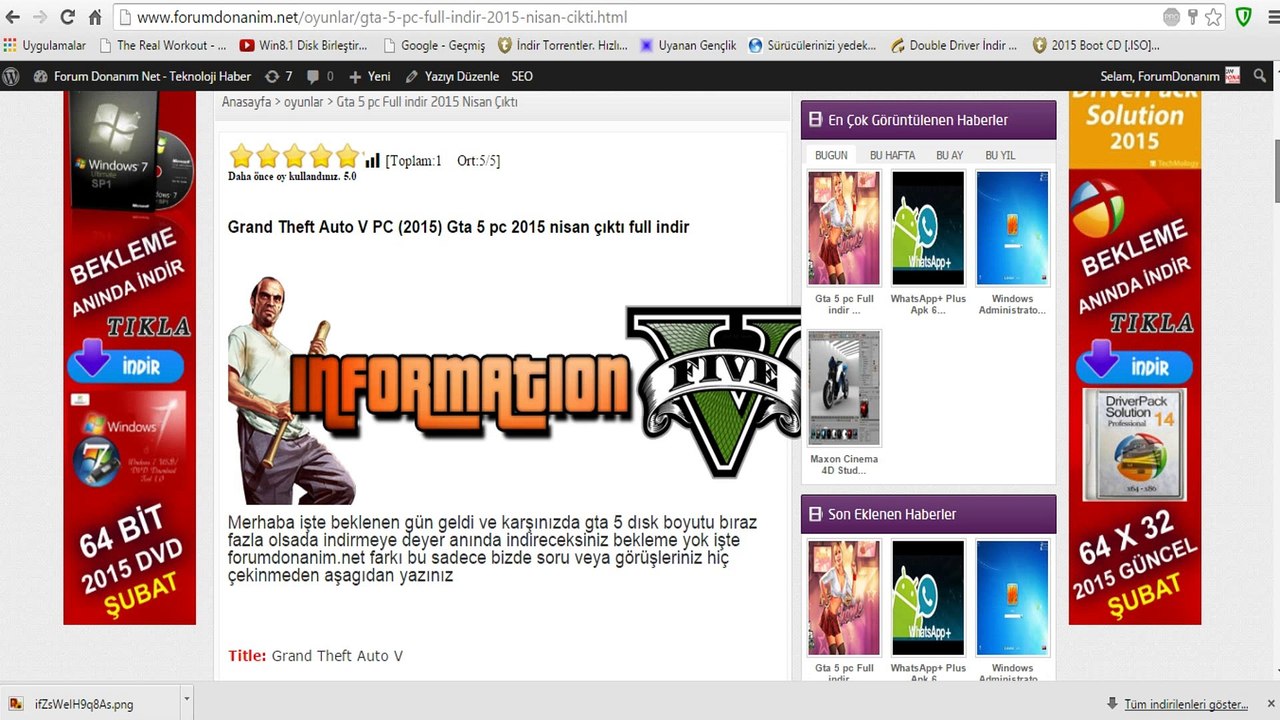The height and width of the screenshot is (720, 1280).
Task: Open WhatsApp+ thumbnail in Son Eklenen
Action: pos(928,598)
